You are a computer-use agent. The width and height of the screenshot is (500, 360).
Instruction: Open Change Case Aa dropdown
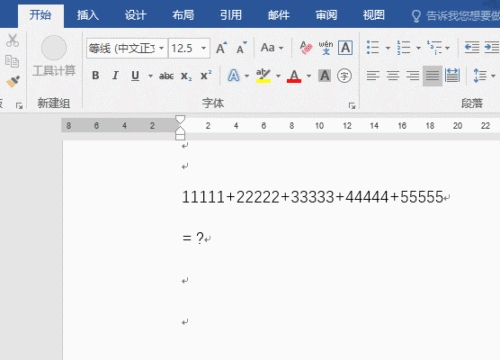(x=272, y=48)
